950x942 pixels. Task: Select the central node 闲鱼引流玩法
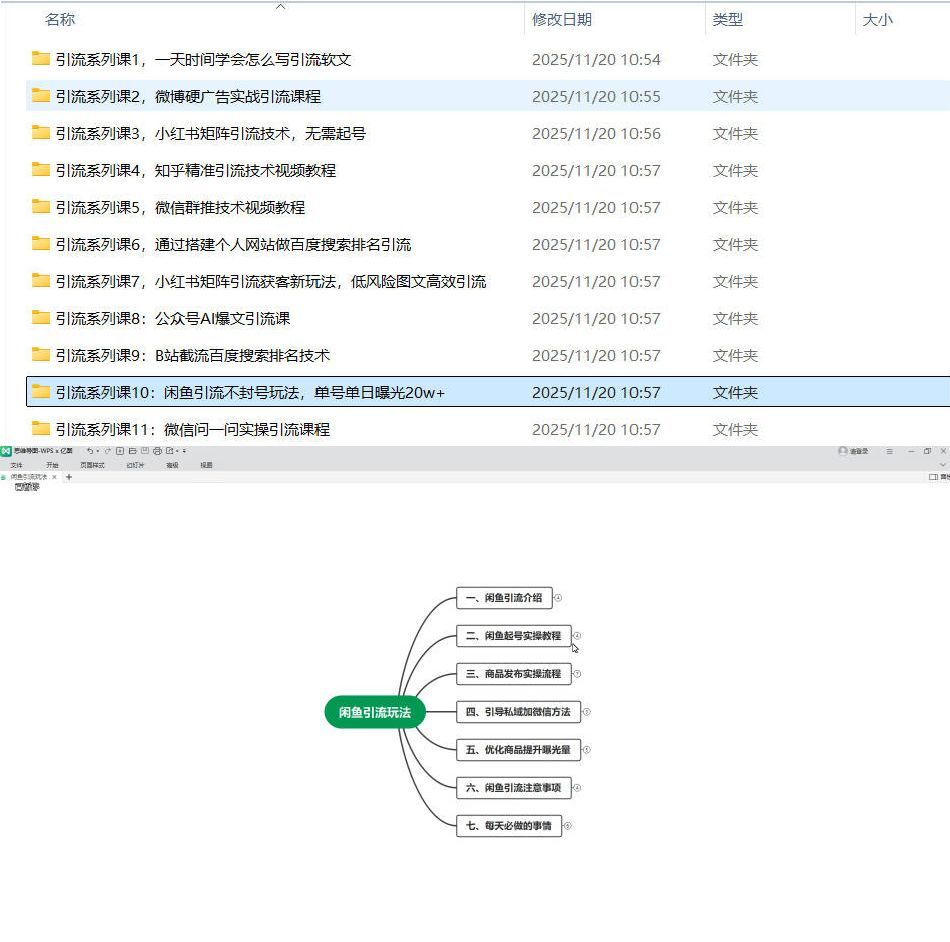coord(374,712)
